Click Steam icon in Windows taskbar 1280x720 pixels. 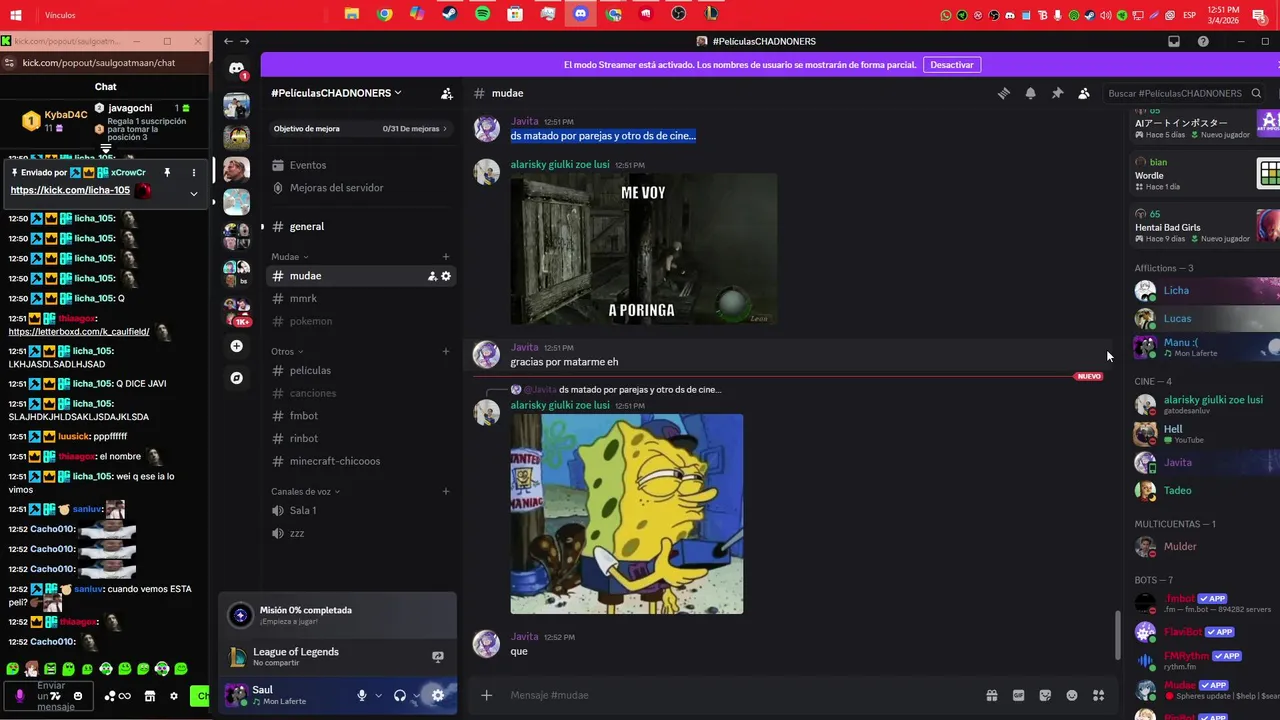450,14
